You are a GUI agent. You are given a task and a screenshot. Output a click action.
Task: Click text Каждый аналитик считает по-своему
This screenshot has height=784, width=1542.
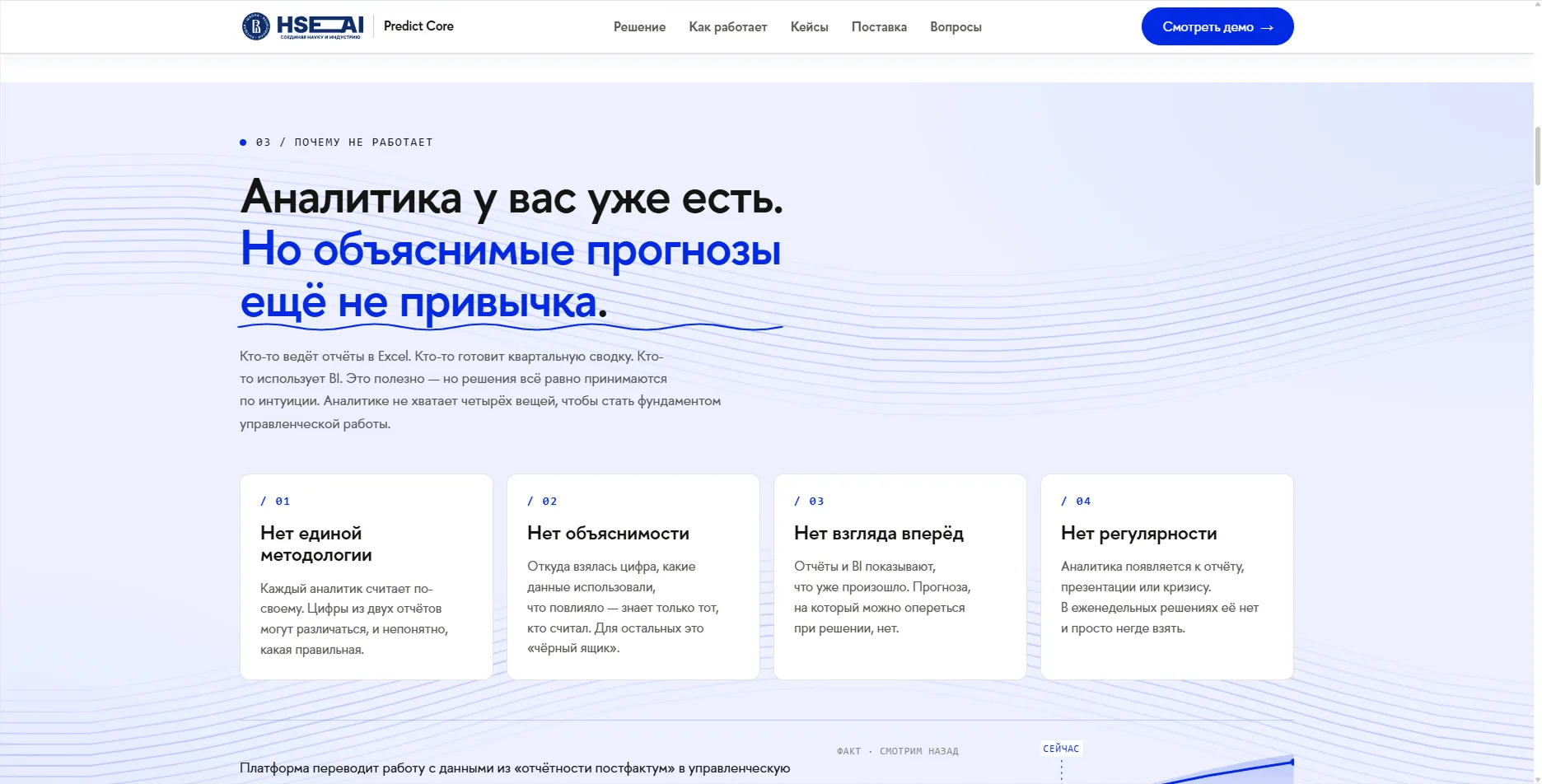click(x=347, y=599)
